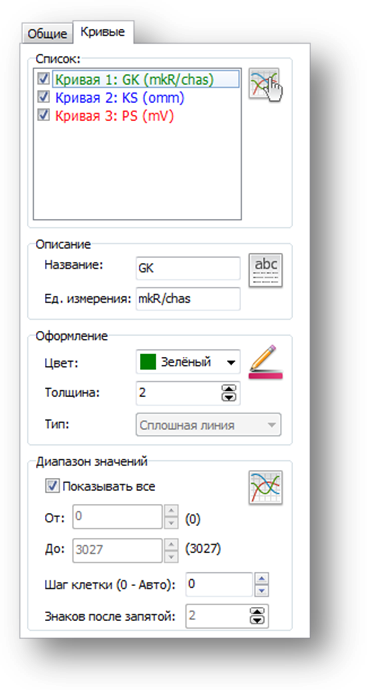Click the curves graph icon in Диапазон значений

(x=266, y=487)
